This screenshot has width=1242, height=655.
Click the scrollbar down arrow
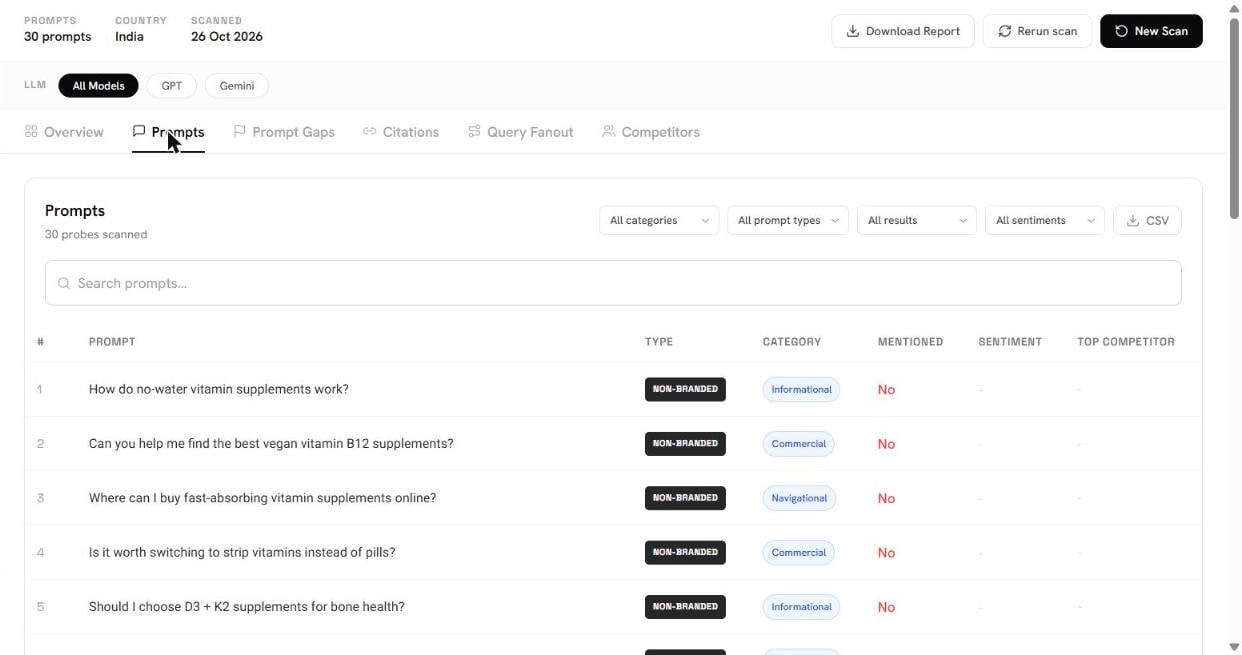(1234, 647)
